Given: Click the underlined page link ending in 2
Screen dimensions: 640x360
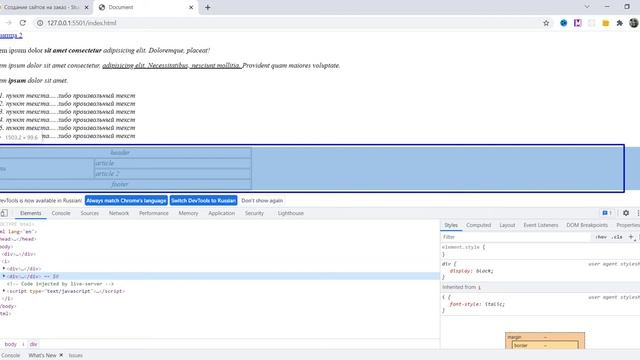Looking at the screenshot, I should [x=11, y=36].
